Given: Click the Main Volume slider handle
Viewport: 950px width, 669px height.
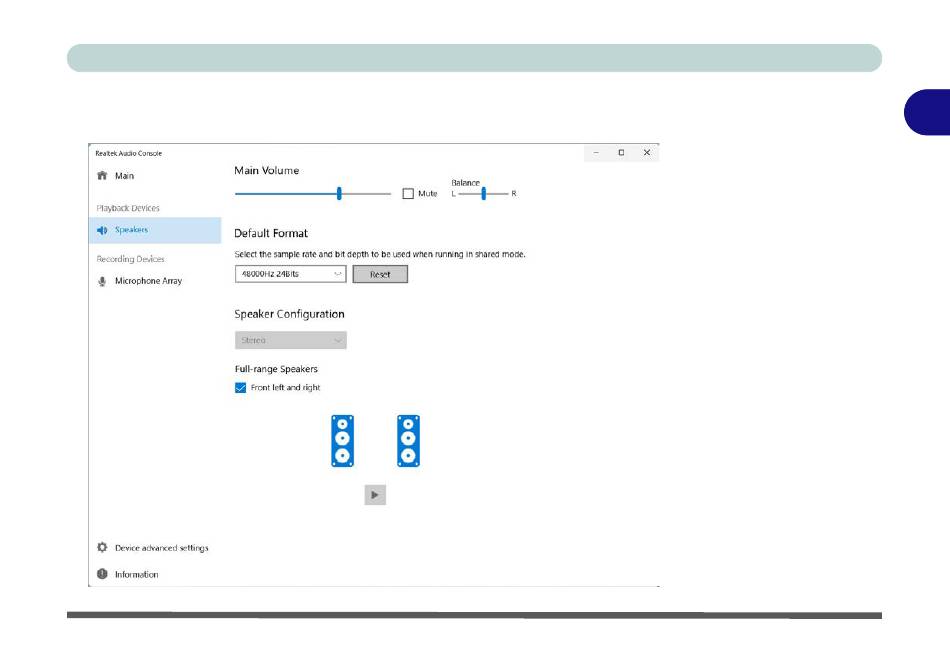Looking at the screenshot, I should 340,193.
